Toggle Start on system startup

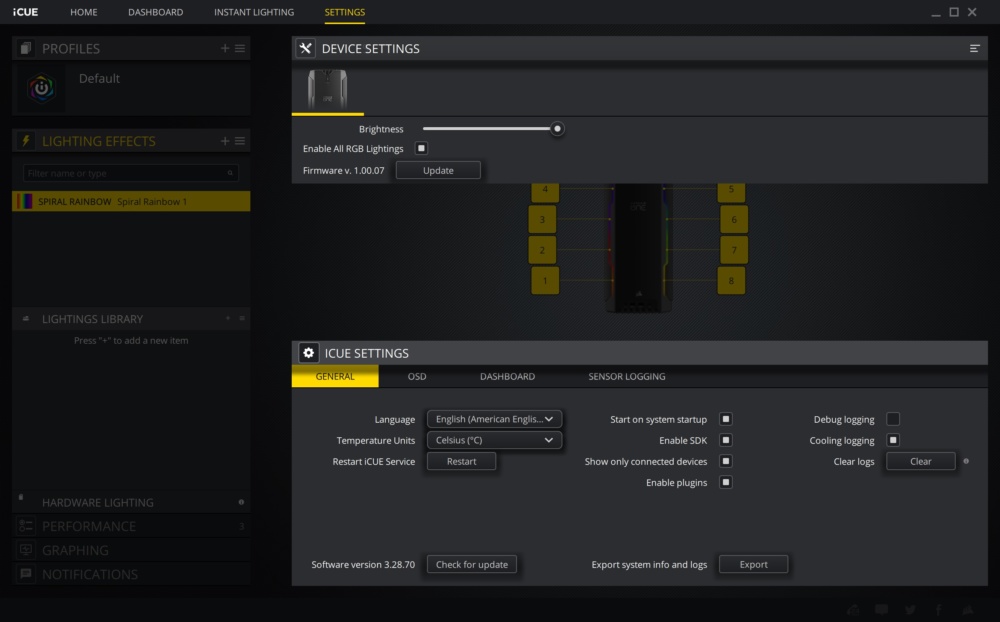click(726, 419)
